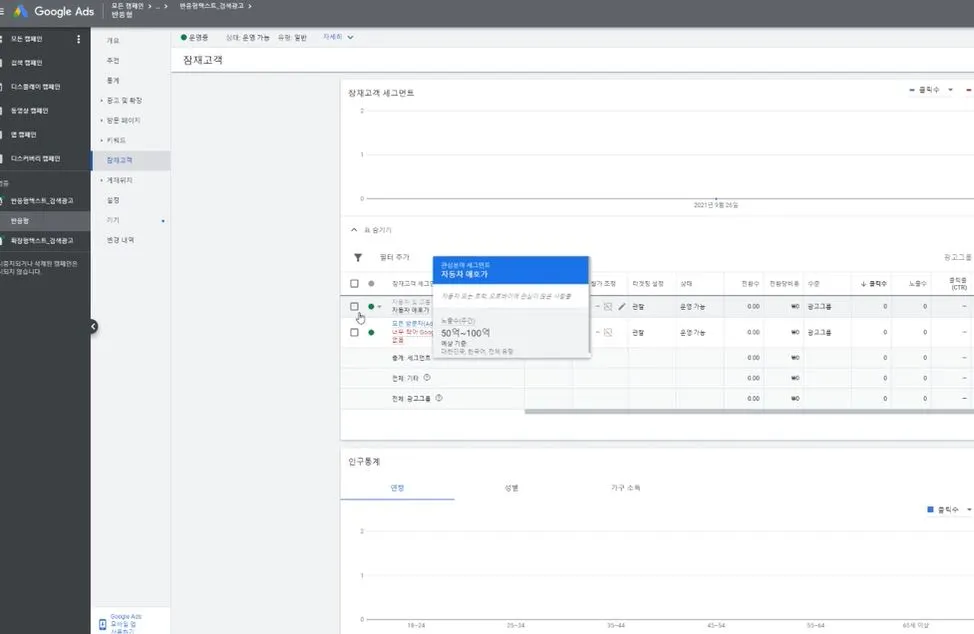Switch to the 성별 tab
This screenshot has width=974, height=634.
511,488
